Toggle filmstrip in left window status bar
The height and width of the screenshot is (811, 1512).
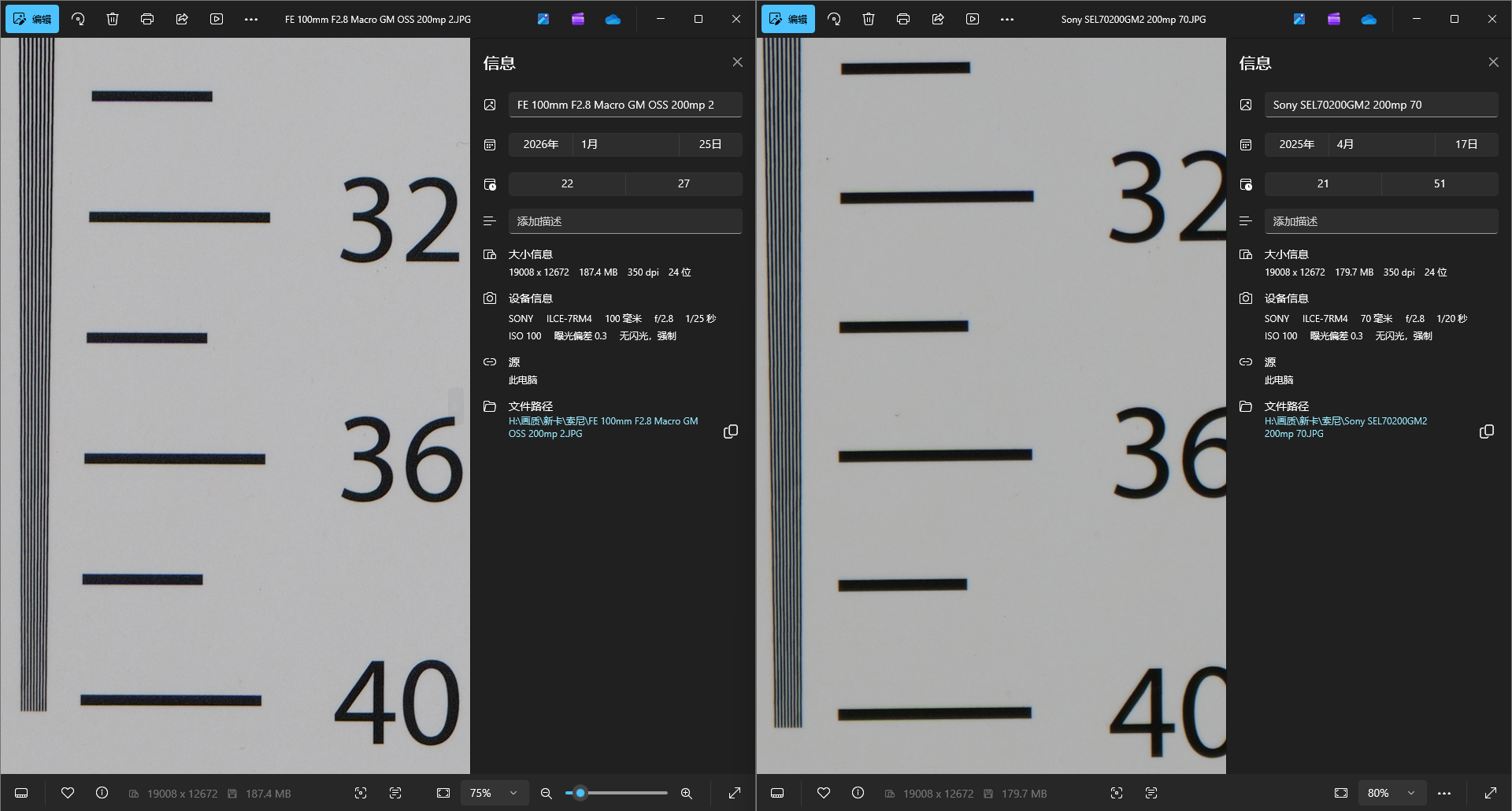click(21, 793)
